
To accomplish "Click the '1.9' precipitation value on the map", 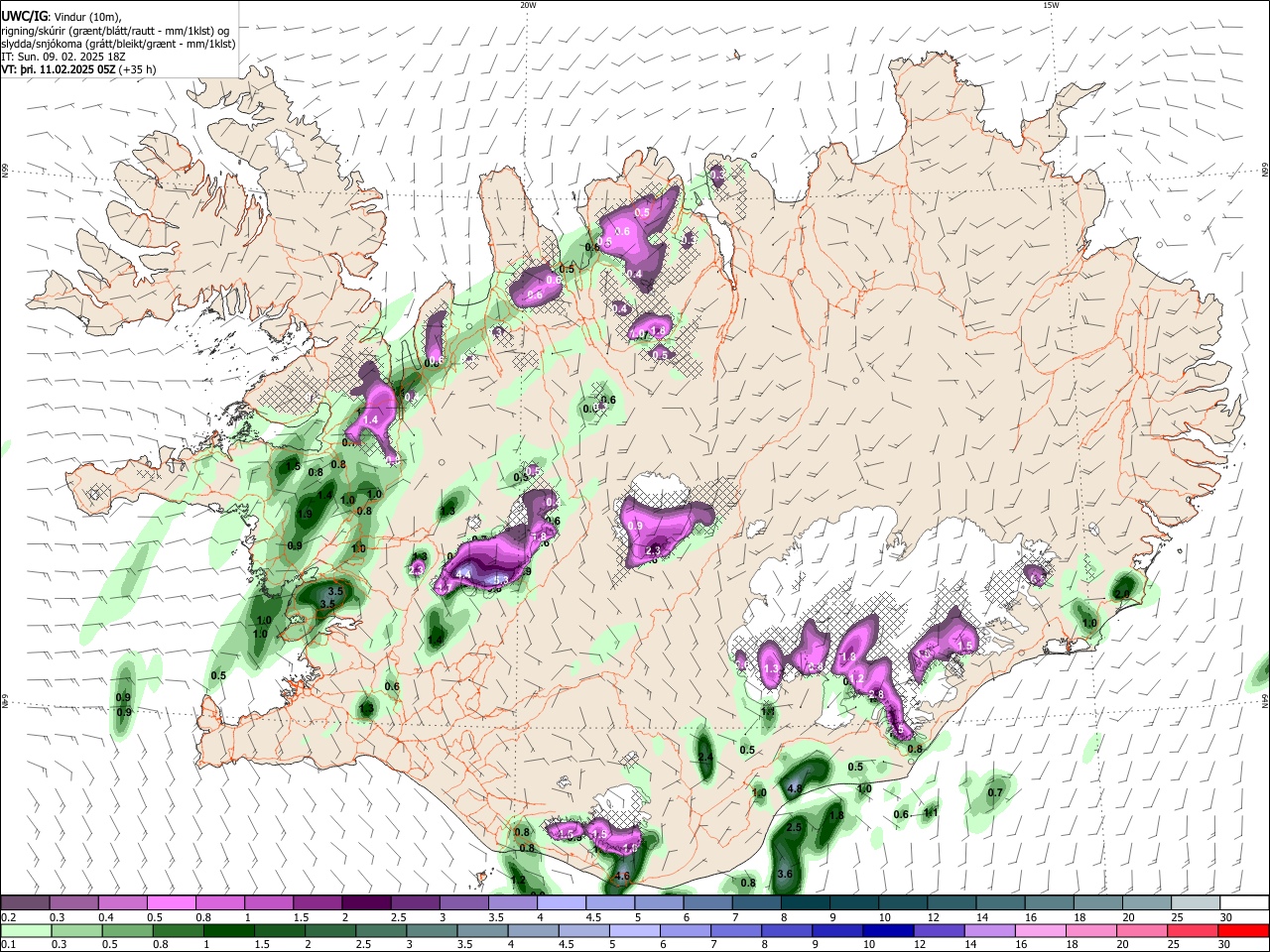I will point(305,515).
